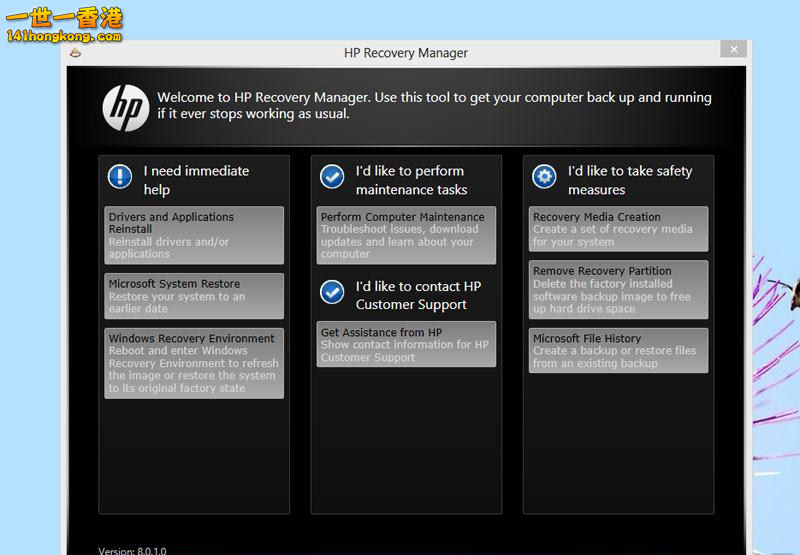
Task: Select Remove Recovery Partition
Action: pos(618,290)
